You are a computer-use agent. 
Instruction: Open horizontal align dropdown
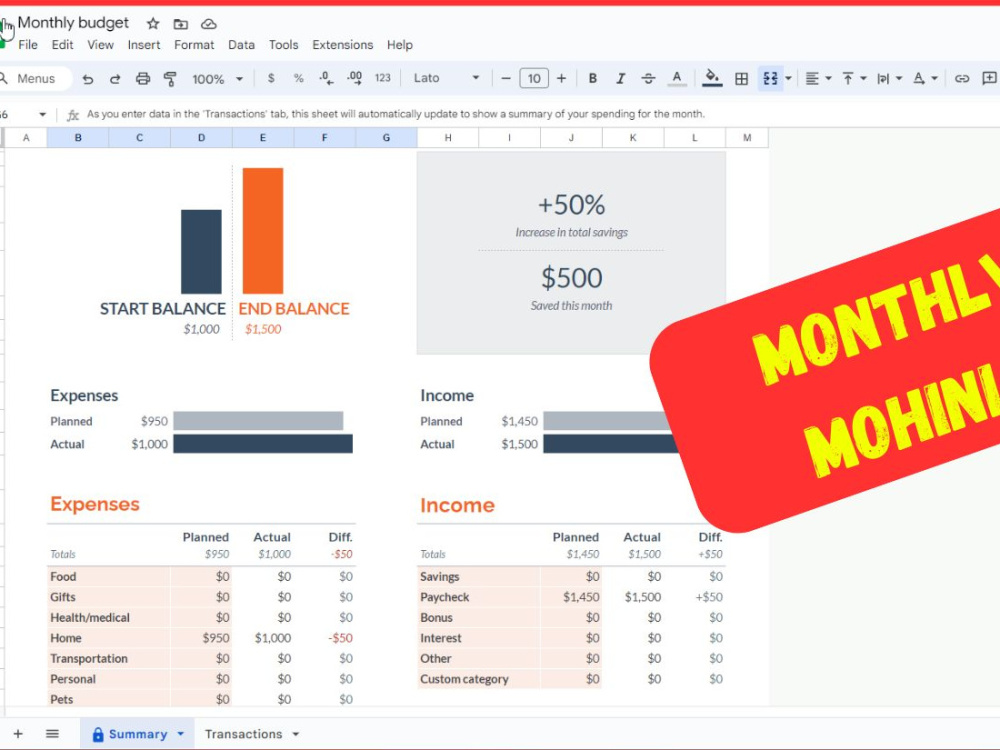818,78
